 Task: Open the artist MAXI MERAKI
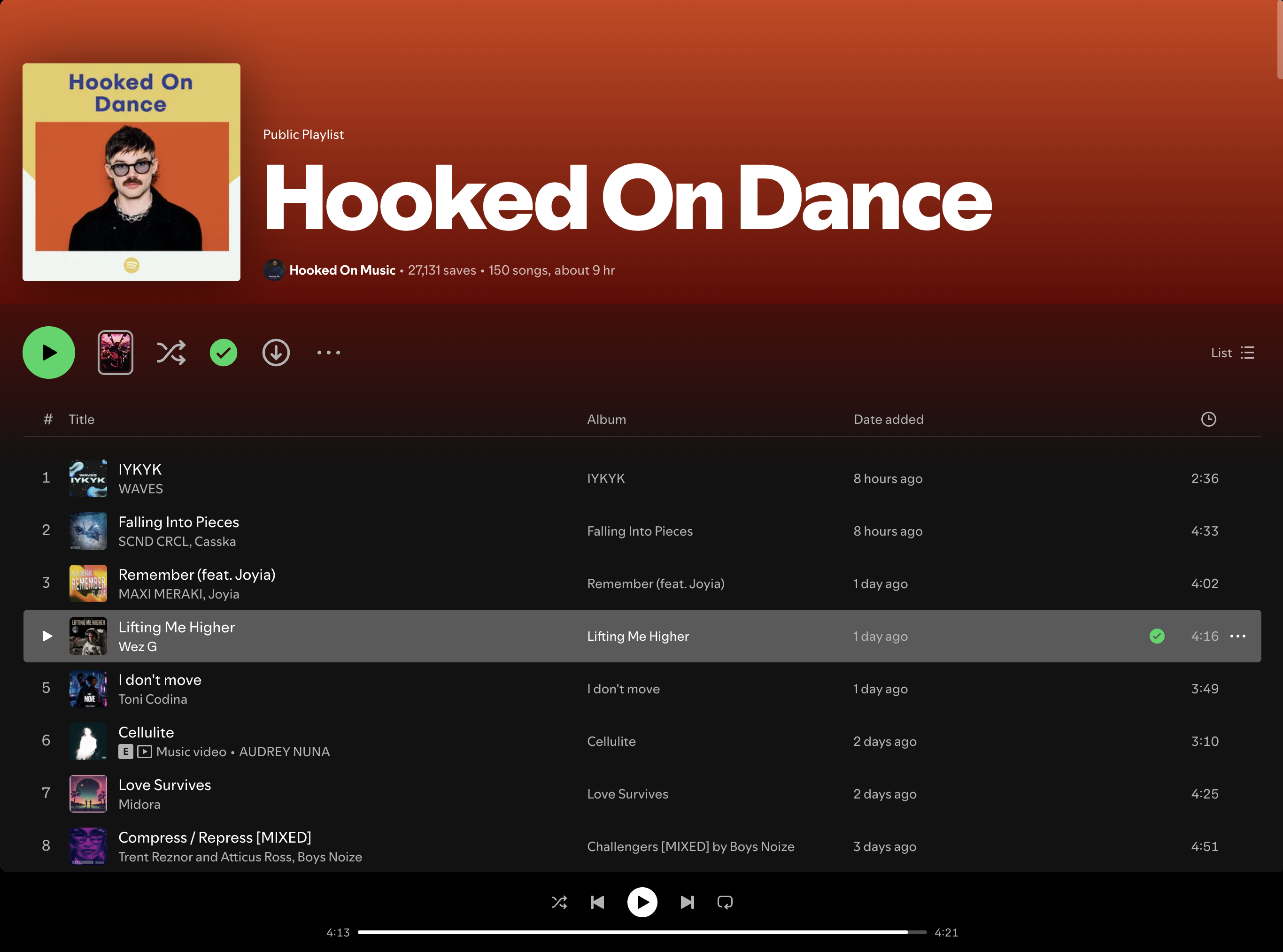[160, 594]
